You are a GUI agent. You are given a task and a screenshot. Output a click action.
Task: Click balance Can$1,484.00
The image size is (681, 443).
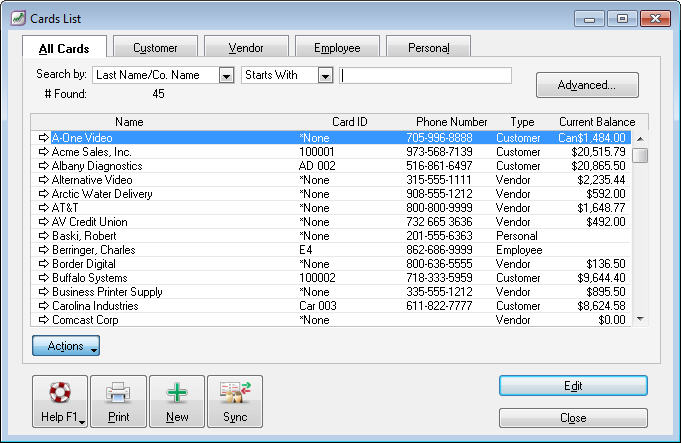(x=592, y=138)
